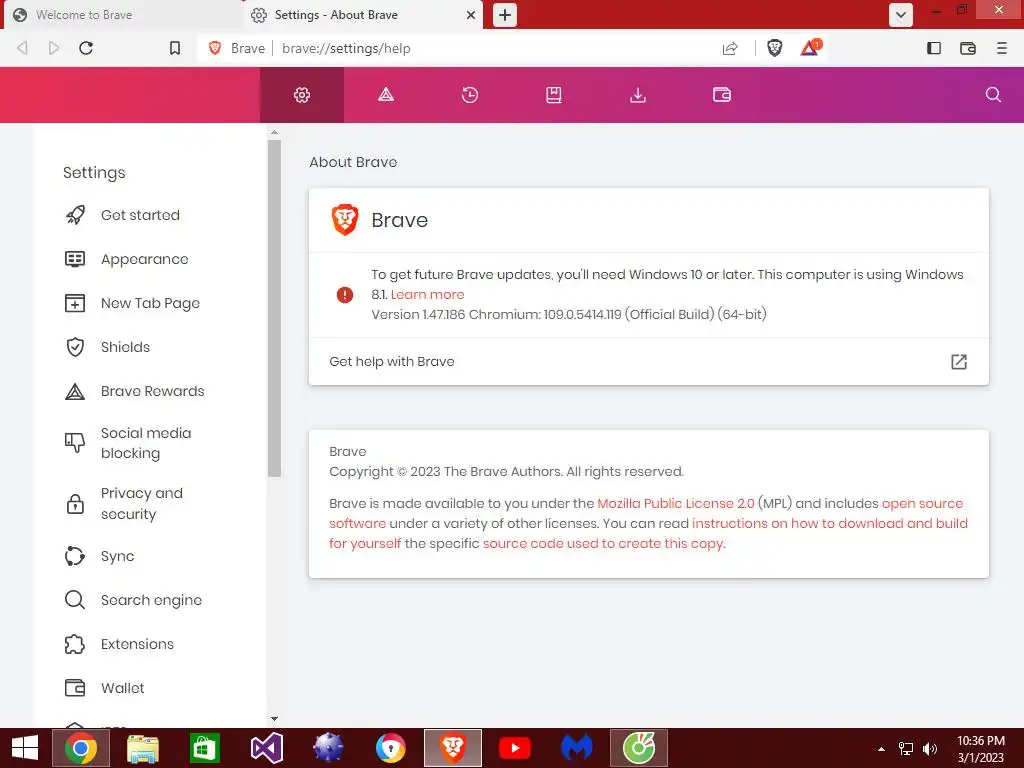This screenshot has width=1024, height=768.
Task: Show hidden tray icons arrow
Action: click(x=881, y=749)
